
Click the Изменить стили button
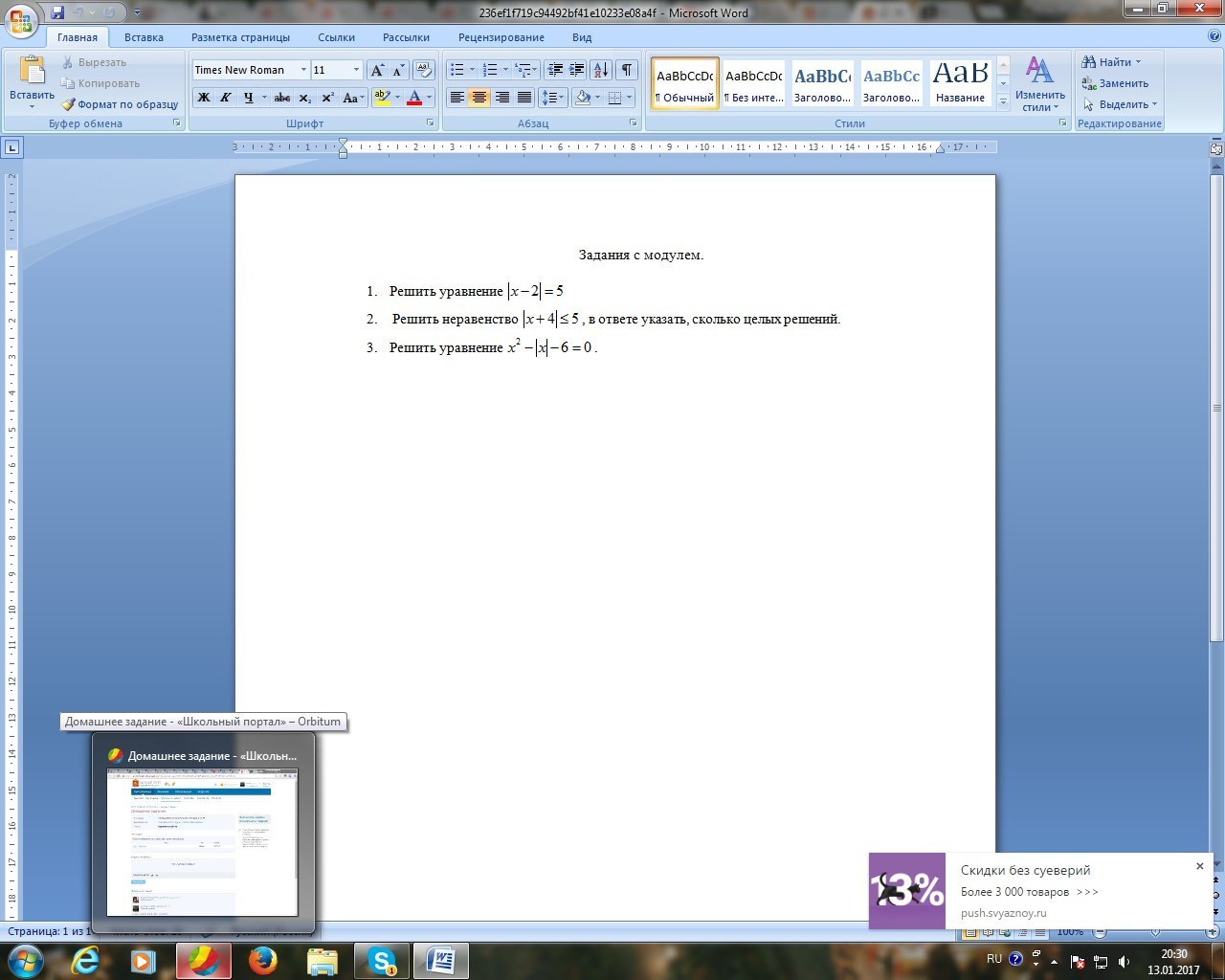click(1040, 83)
